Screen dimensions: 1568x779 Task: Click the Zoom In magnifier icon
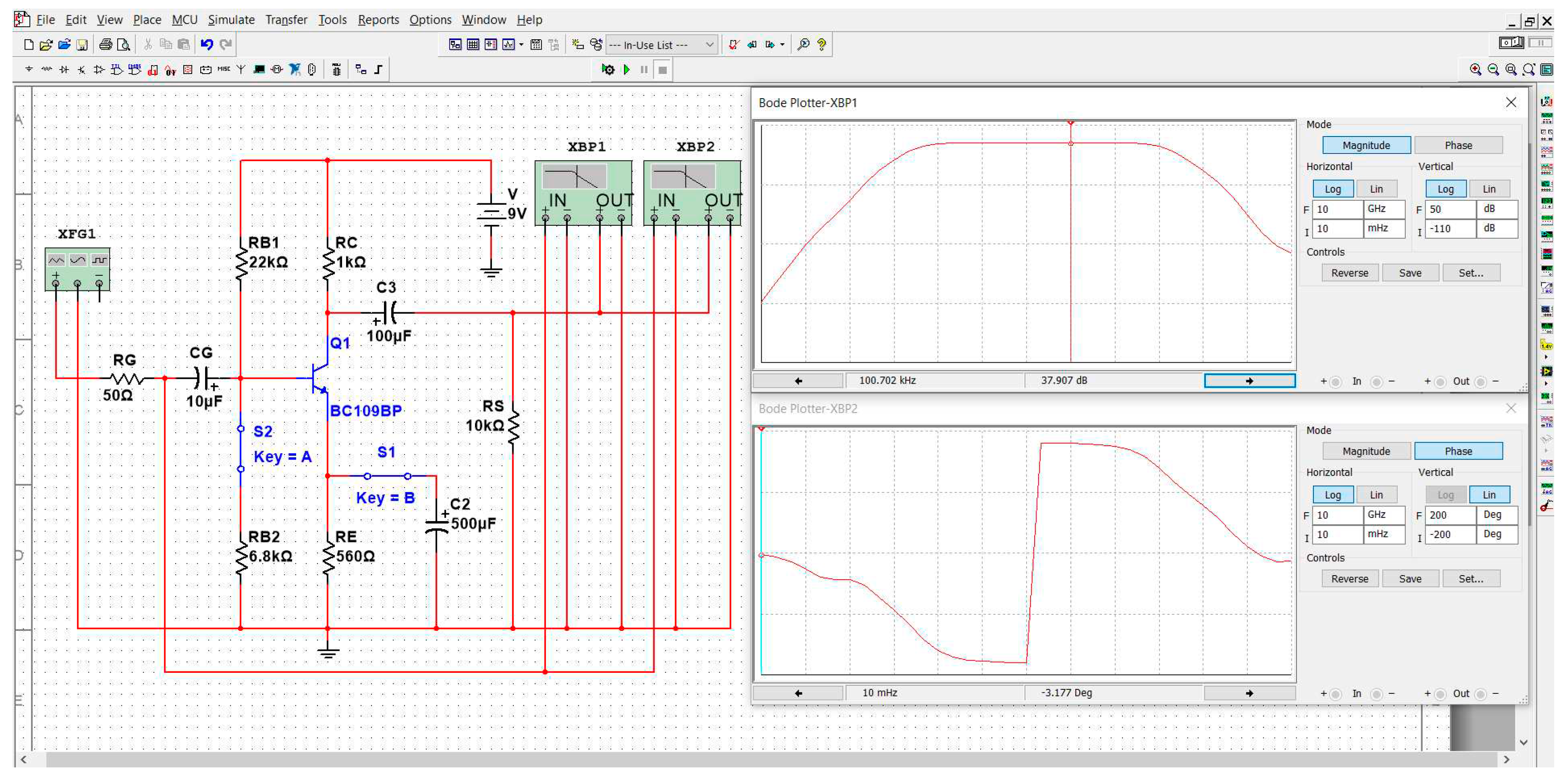pos(1475,70)
